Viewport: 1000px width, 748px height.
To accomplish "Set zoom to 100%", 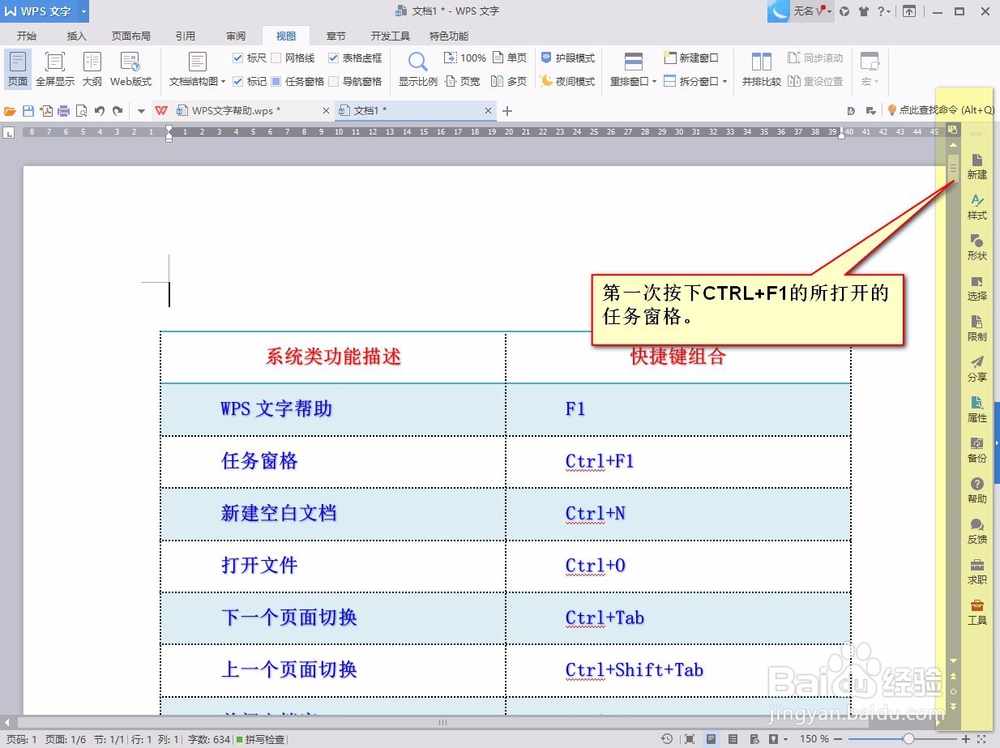I will pyautogui.click(x=465, y=58).
